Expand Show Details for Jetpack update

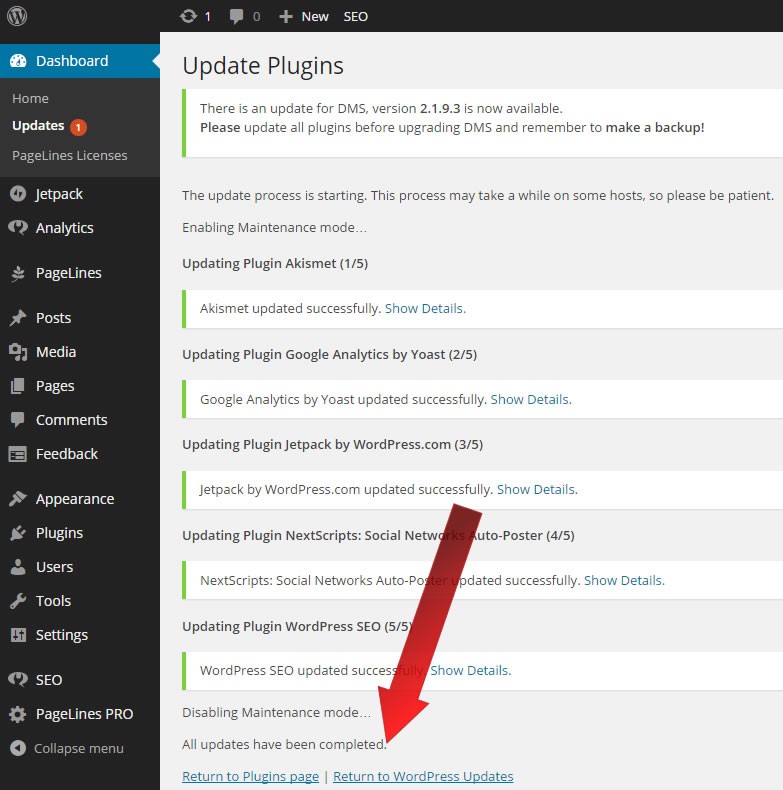(x=536, y=490)
